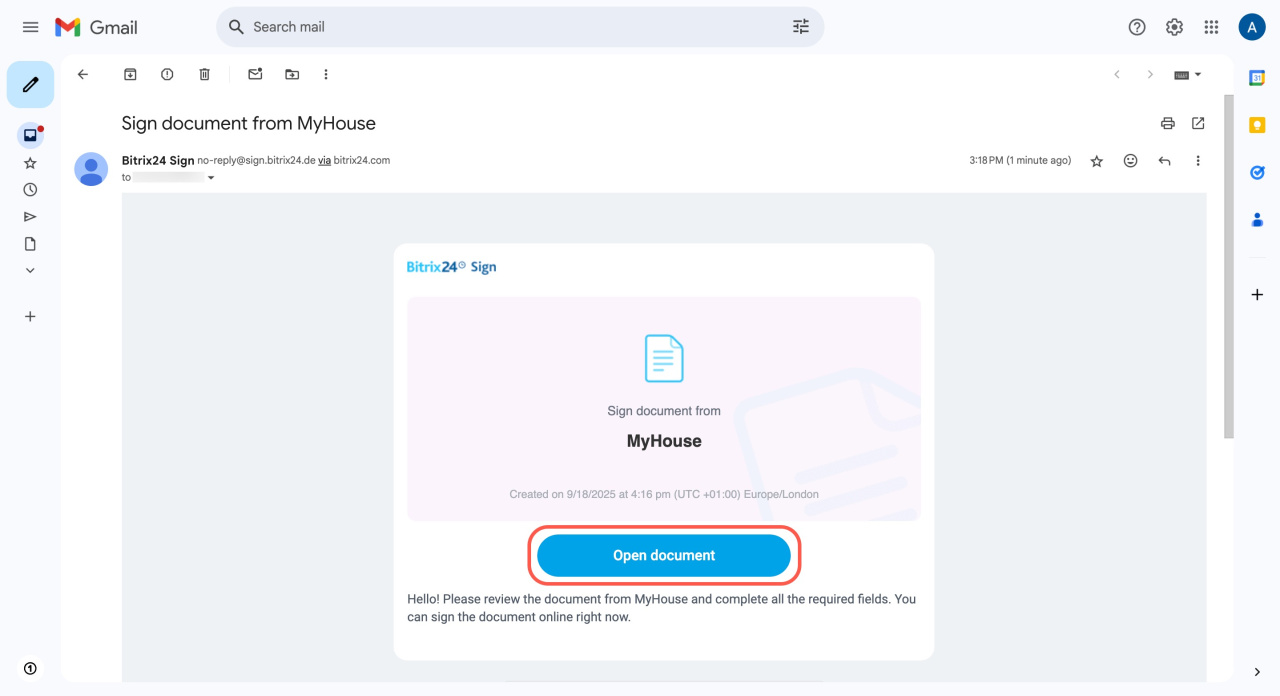Click the Bitrix24 Sign logo
1280x696 pixels.
click(x=452, y=267)
